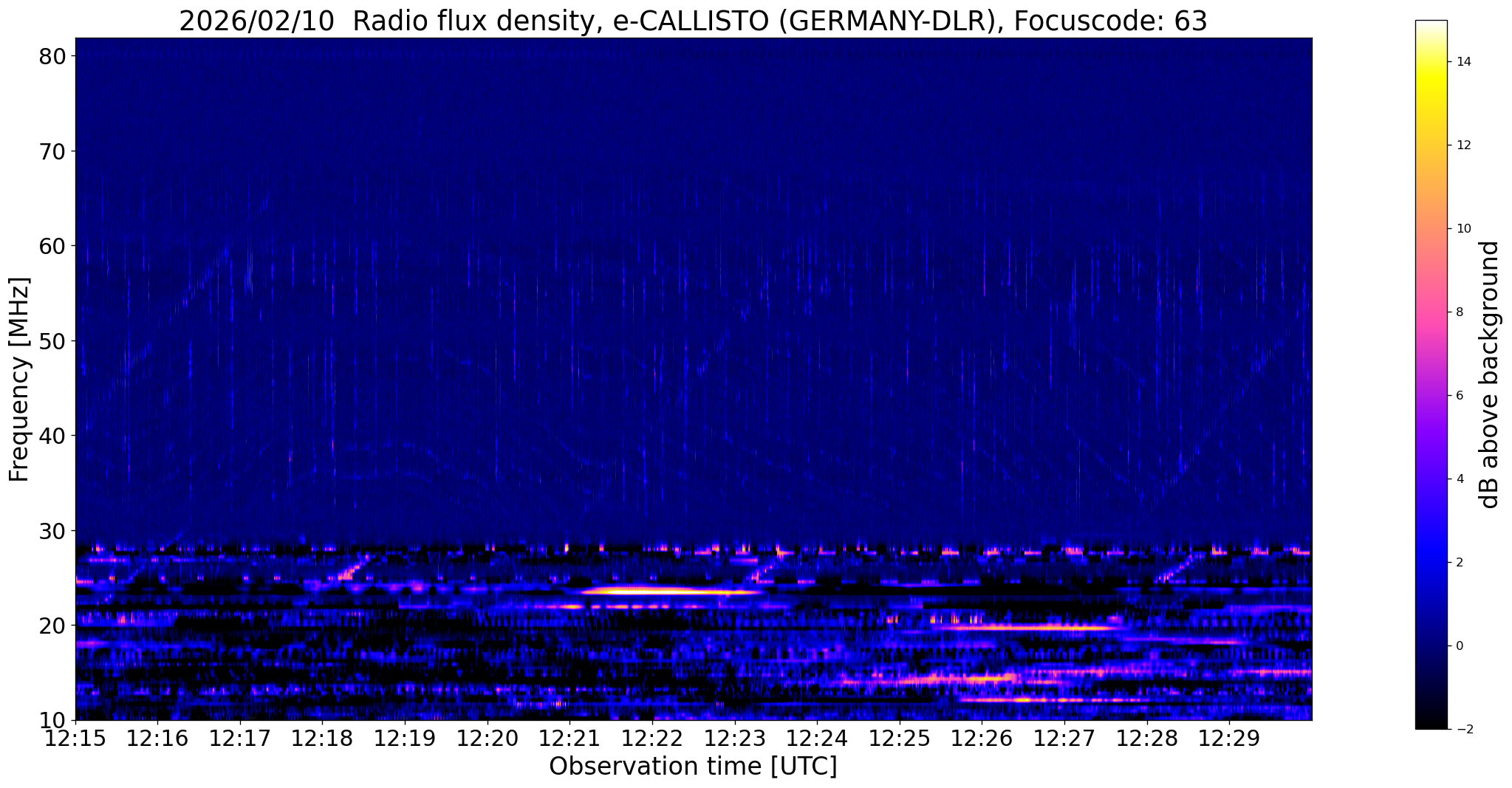Click the Frequency [MHz] axis label
Viewport: 1512px width, 788px height.
[x=19, y=380]
